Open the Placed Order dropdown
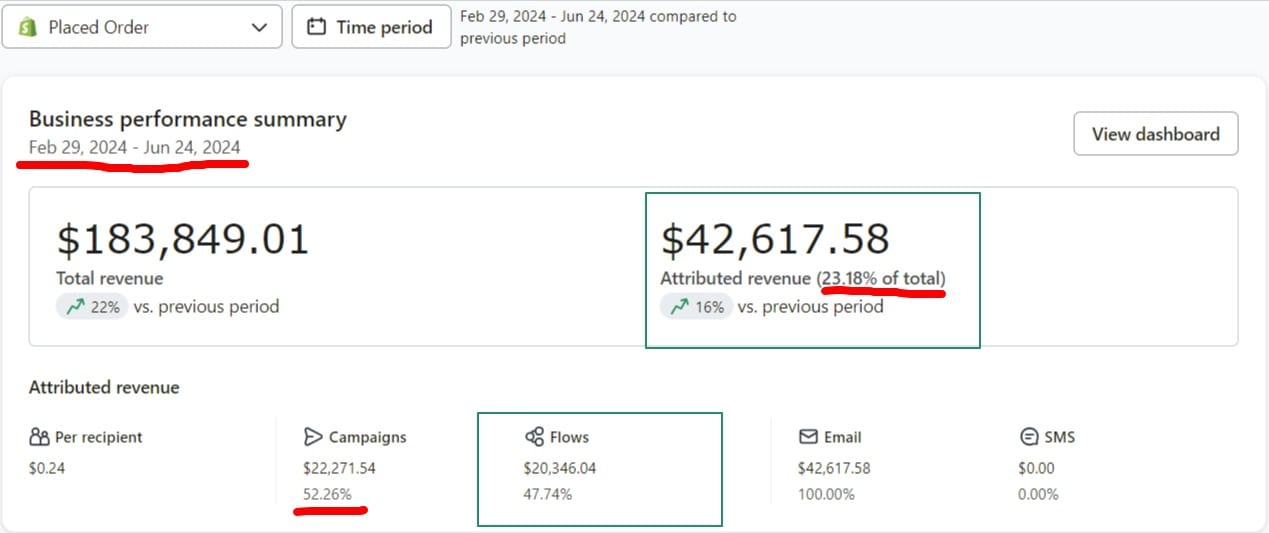Viewport: 1269px width, 533px height. point(141,27)
